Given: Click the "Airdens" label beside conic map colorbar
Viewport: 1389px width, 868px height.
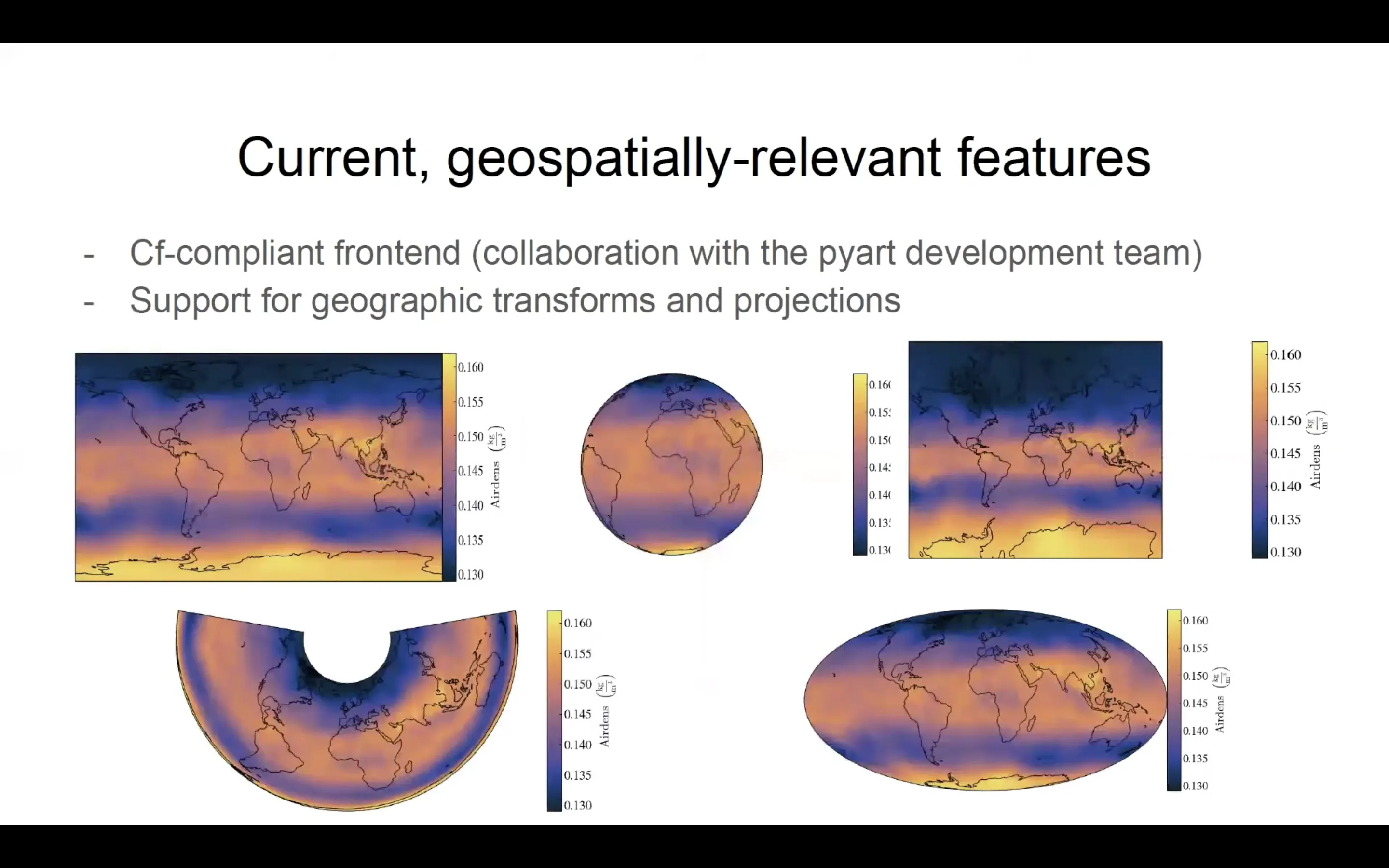Looking at the screenshot, I should 604,726.
